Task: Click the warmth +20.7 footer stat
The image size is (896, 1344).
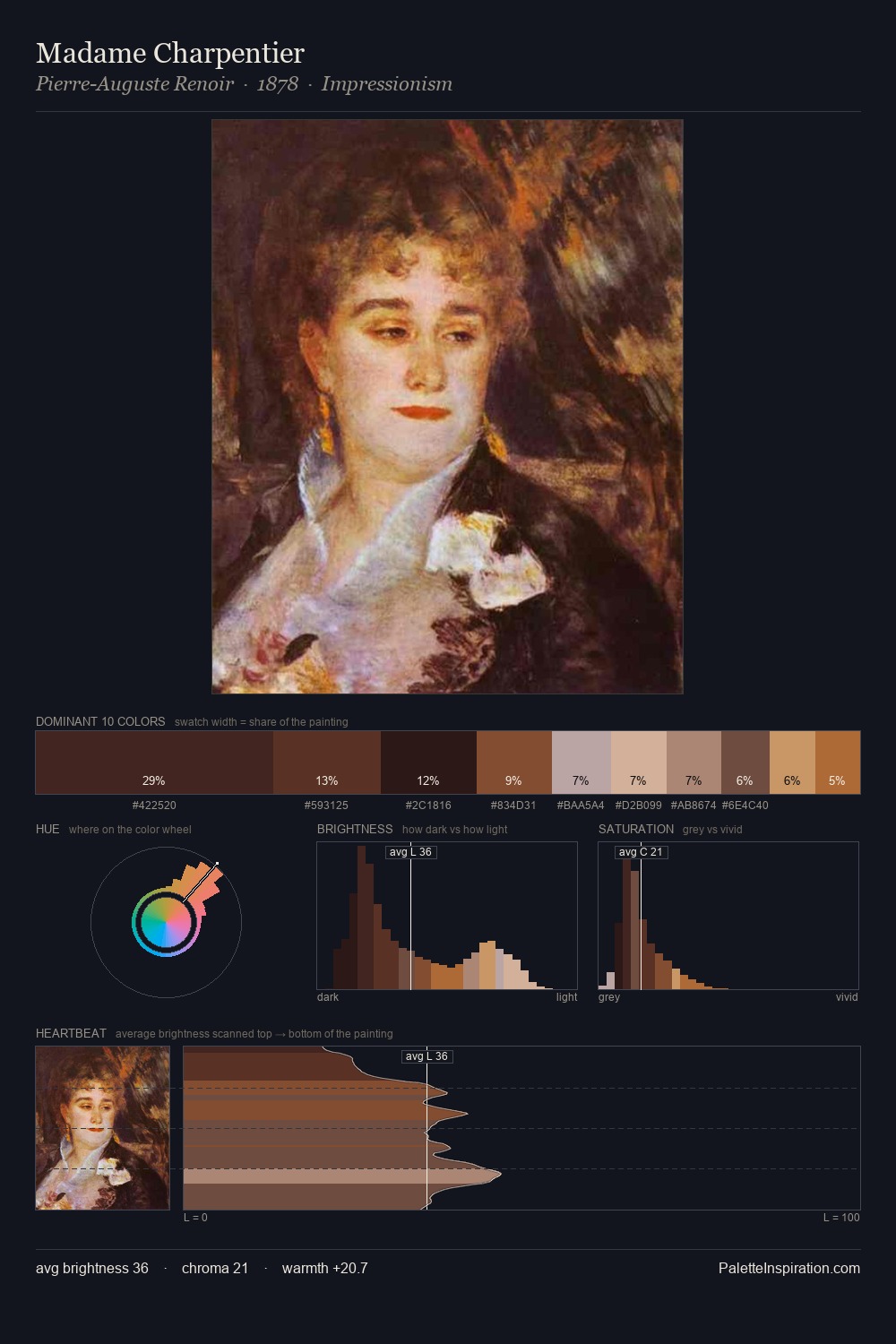Action: click(x=325, y=1268)
